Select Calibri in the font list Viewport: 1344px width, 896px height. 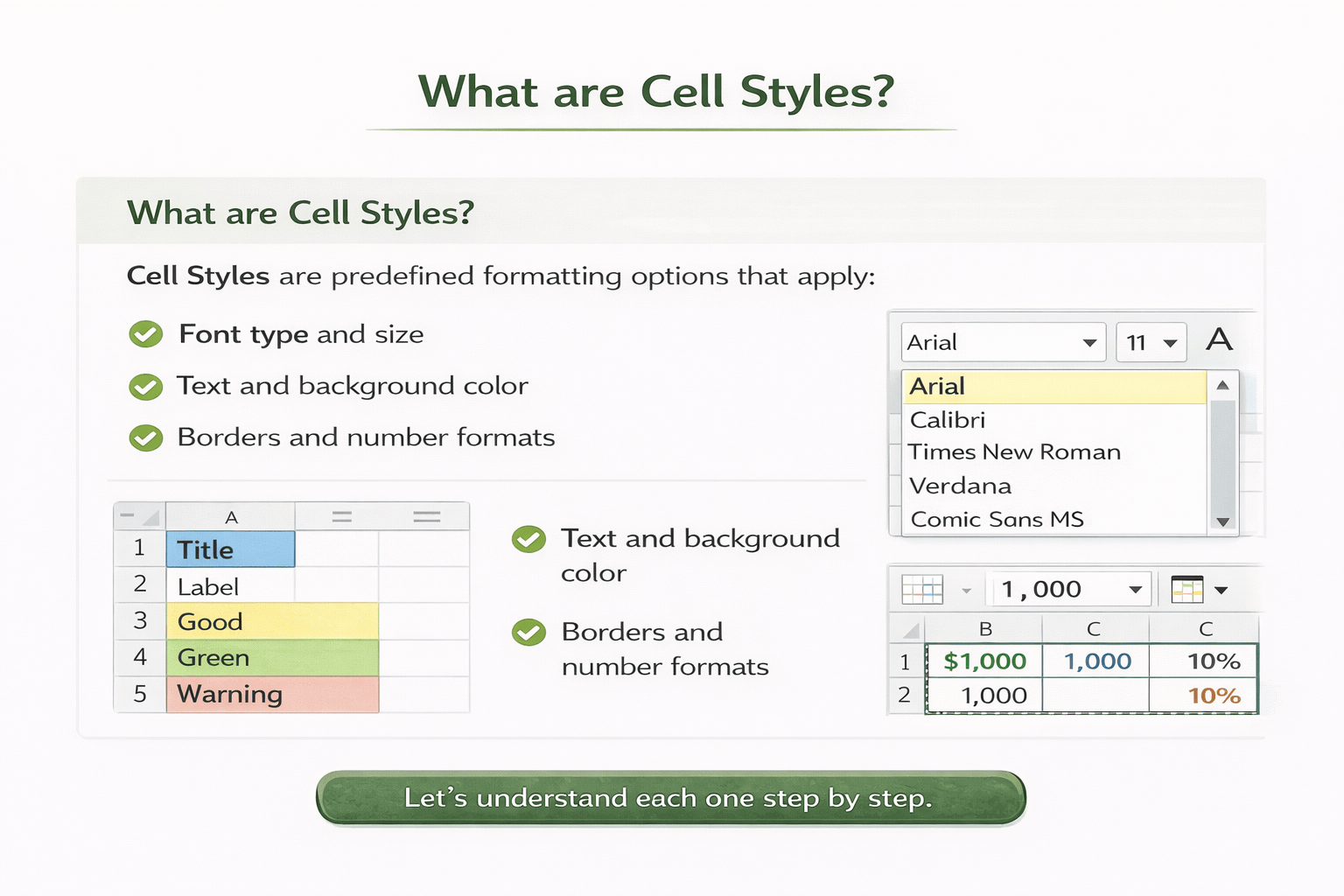coord(1054,420)
